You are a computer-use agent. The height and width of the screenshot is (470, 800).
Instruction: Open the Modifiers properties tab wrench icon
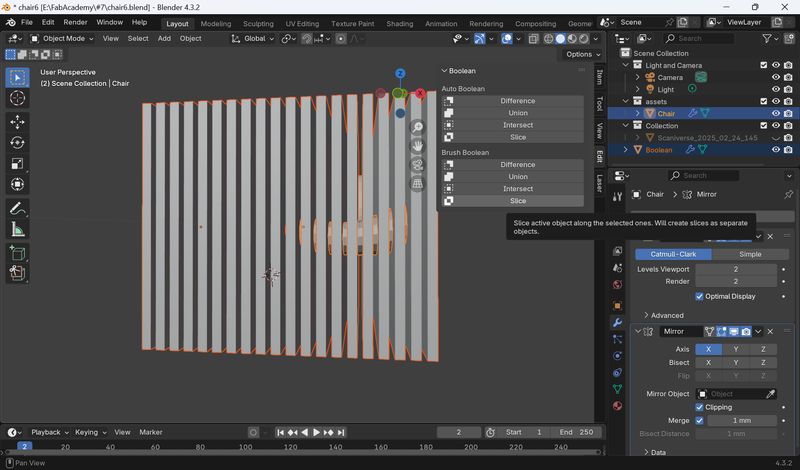tap(617, 322)
